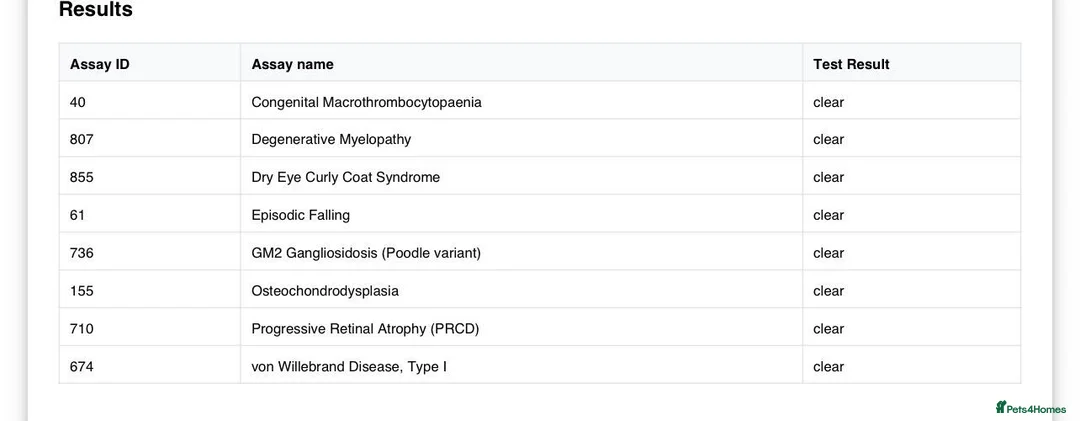Select Congenital Macrothrombocytopaenia assay name
Image resolution: width=1080 pixels, height=421 pixels.
(366, 102)
